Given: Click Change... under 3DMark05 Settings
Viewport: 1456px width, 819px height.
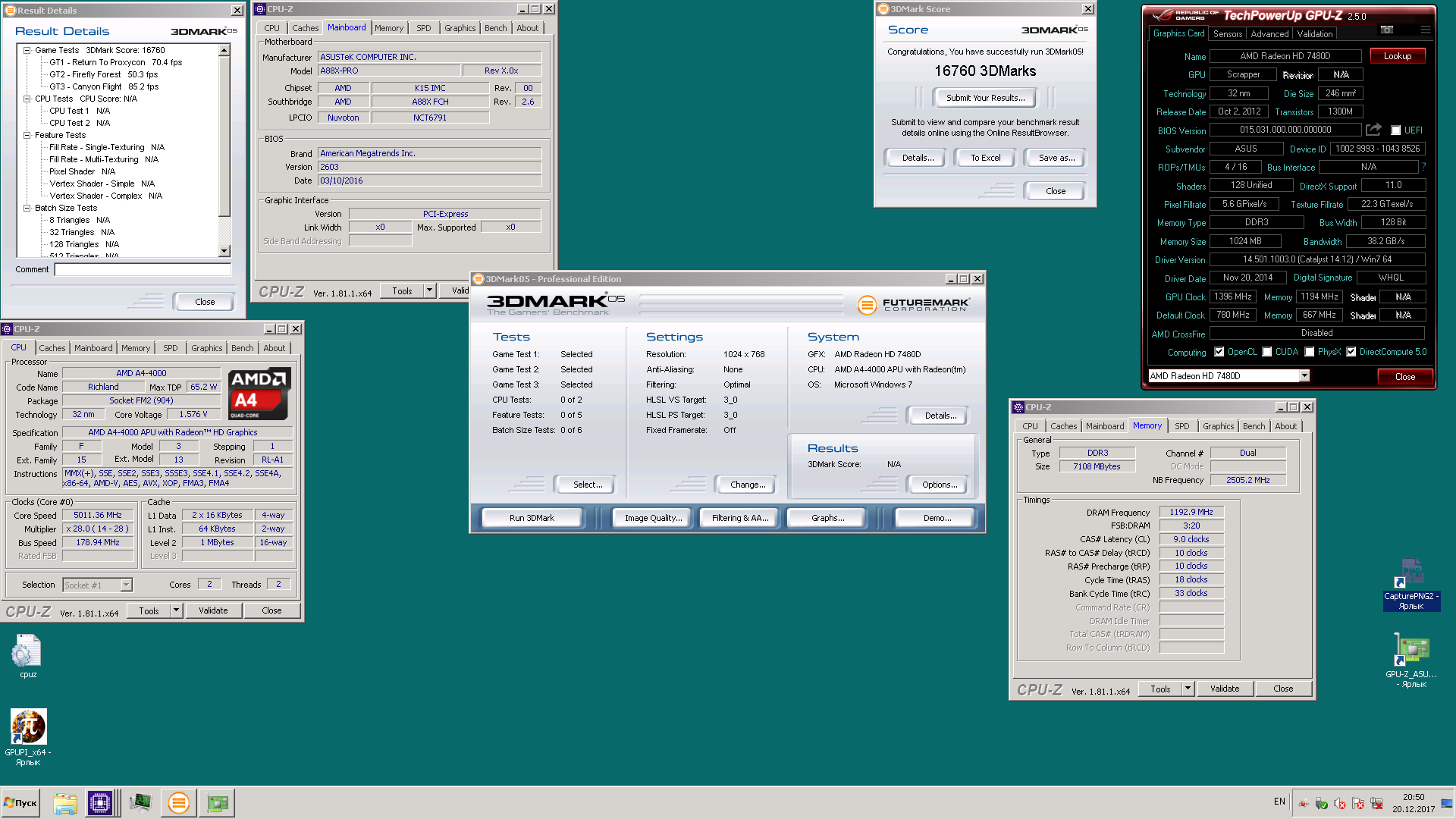Looking at the screenshot, I should click(748, 485).
